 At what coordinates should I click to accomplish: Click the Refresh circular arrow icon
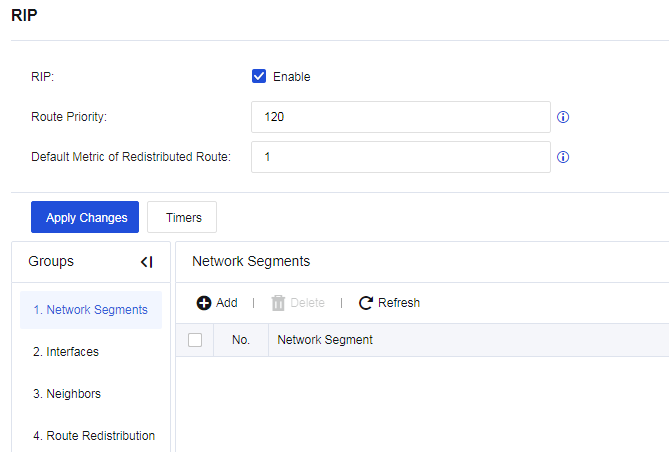pyautogui.click(x=366, y=303)
